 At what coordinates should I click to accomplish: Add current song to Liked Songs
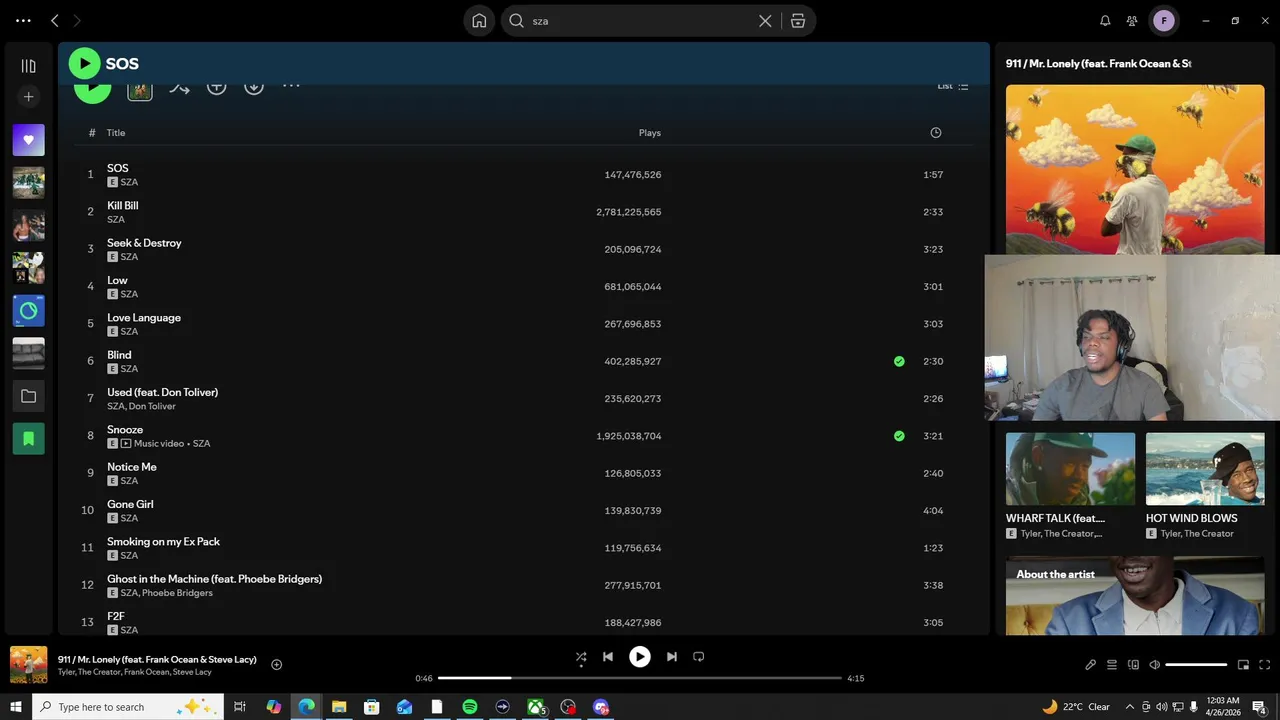[276, 665]
